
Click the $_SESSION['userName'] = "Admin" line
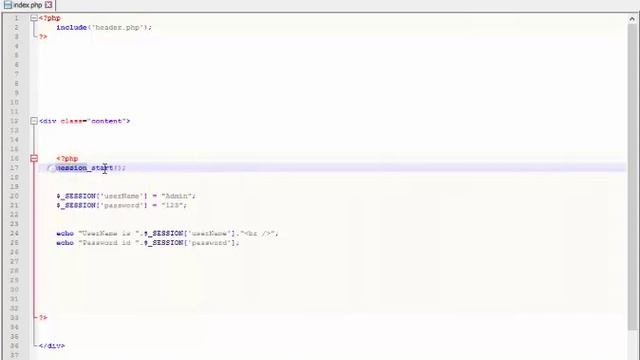[x=126, y=196]
